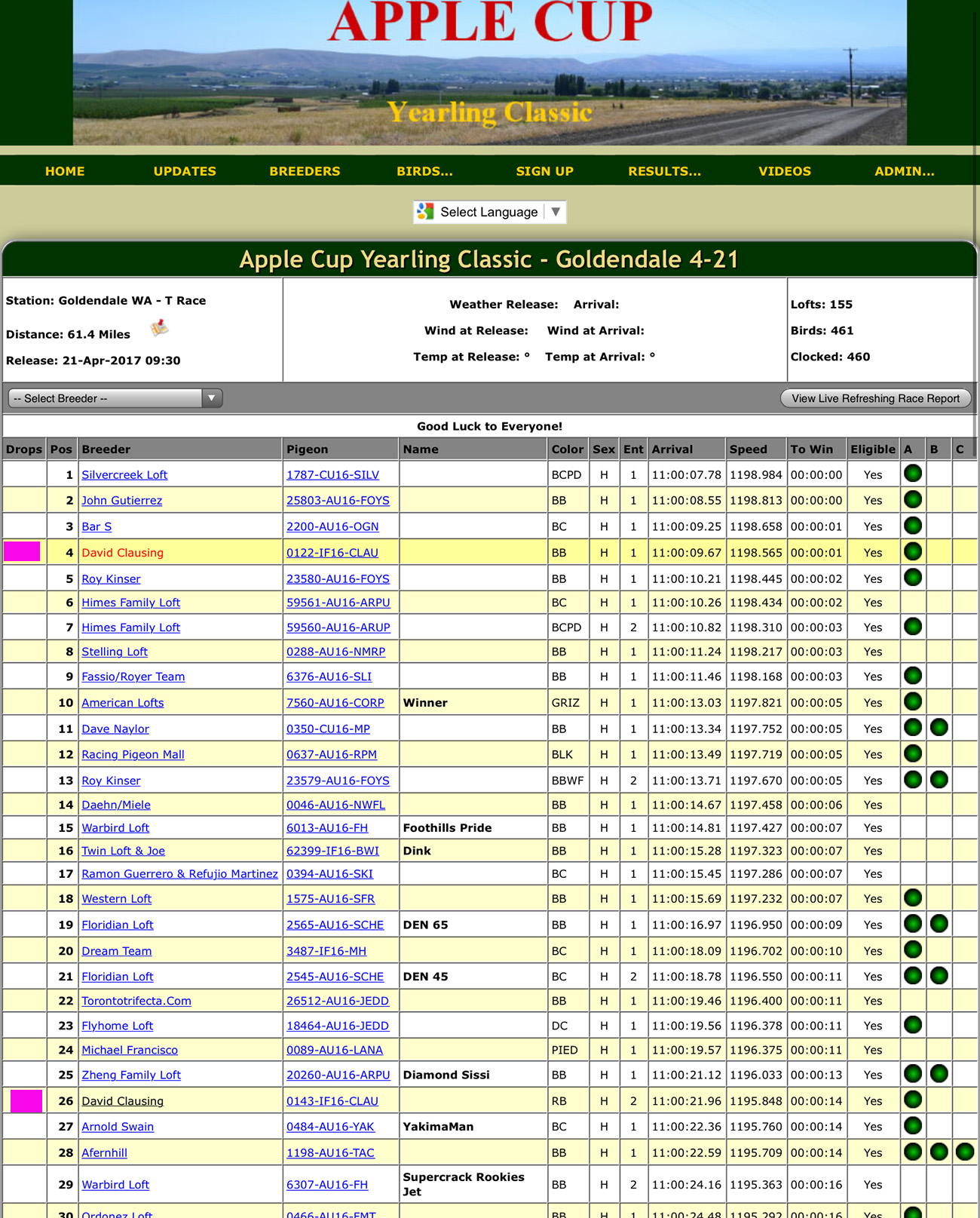This screenshot has height=1218, width=980.
Task: Click green B dot for Dave Naylor
Action: [x=939, y=728]
